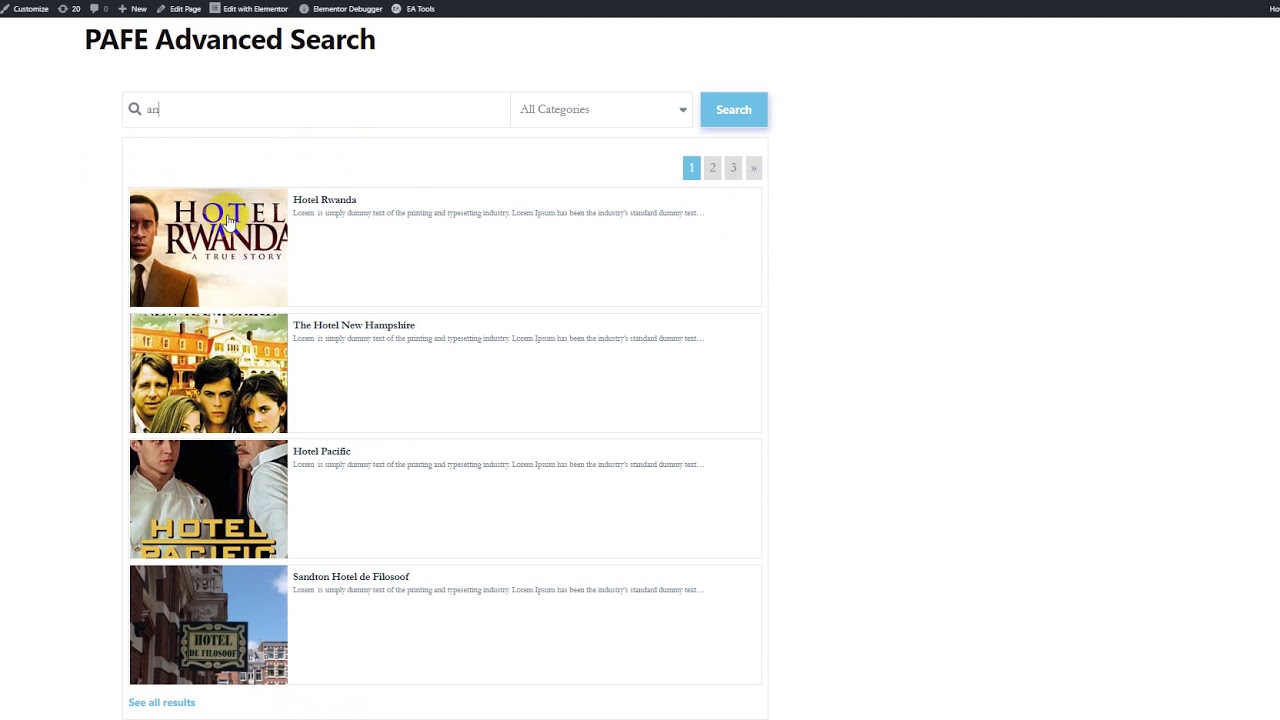Open The Hotel New Hampshire thumbnail
The width and height of the screenshot is (1280, 720).
coord(208,374)
